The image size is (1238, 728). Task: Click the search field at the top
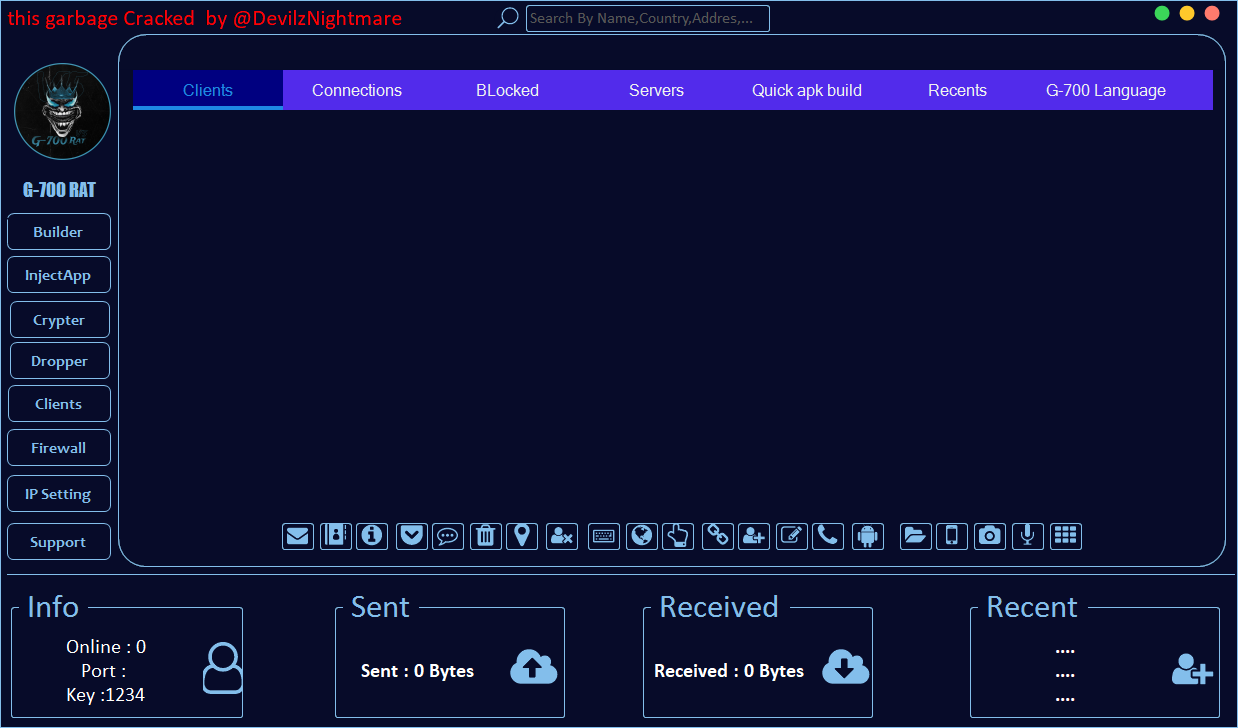pos(647,18)
